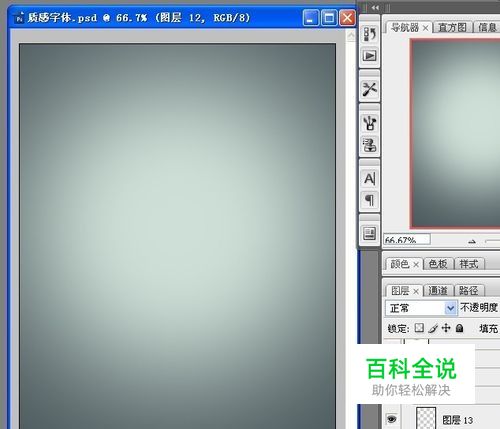Open the Paragraph panel icon
500x429 pixels.
[x=370, y=200]
